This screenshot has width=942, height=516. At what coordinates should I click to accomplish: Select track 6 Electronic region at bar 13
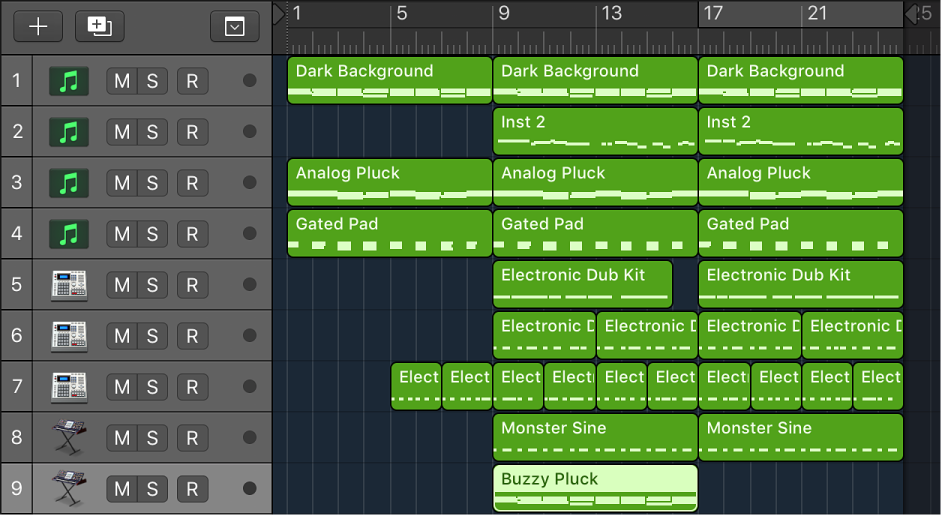click(x=647, y=336)
